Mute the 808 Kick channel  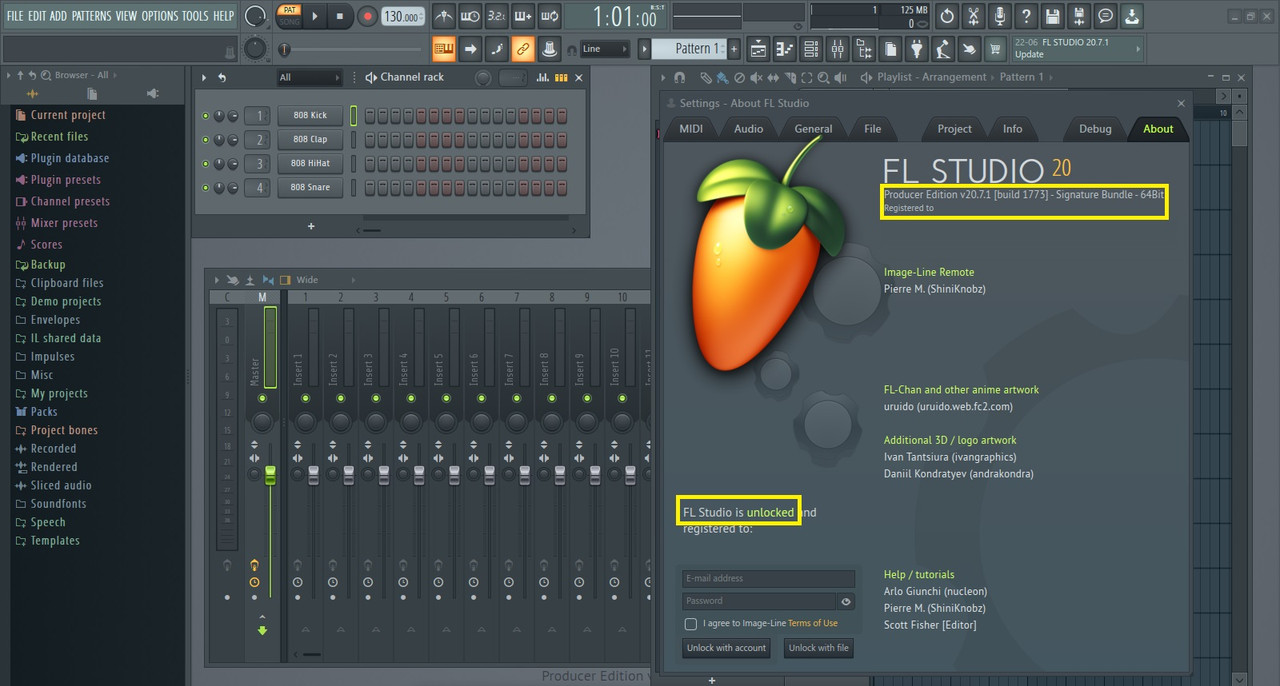(206, 116)
